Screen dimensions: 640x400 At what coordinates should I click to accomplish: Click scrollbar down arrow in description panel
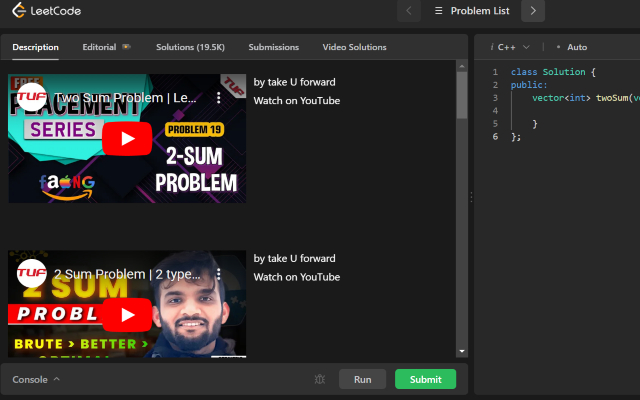point(462,351)
